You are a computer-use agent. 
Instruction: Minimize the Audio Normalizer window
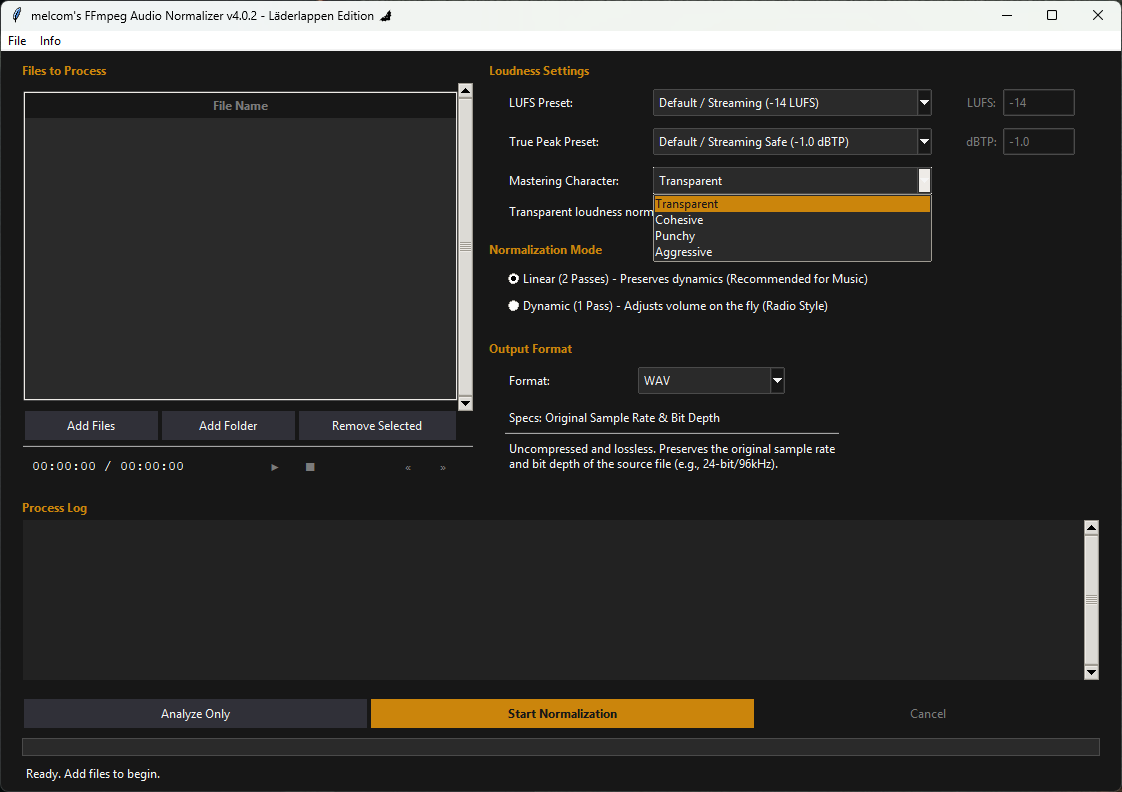(x=1007, y=15)
